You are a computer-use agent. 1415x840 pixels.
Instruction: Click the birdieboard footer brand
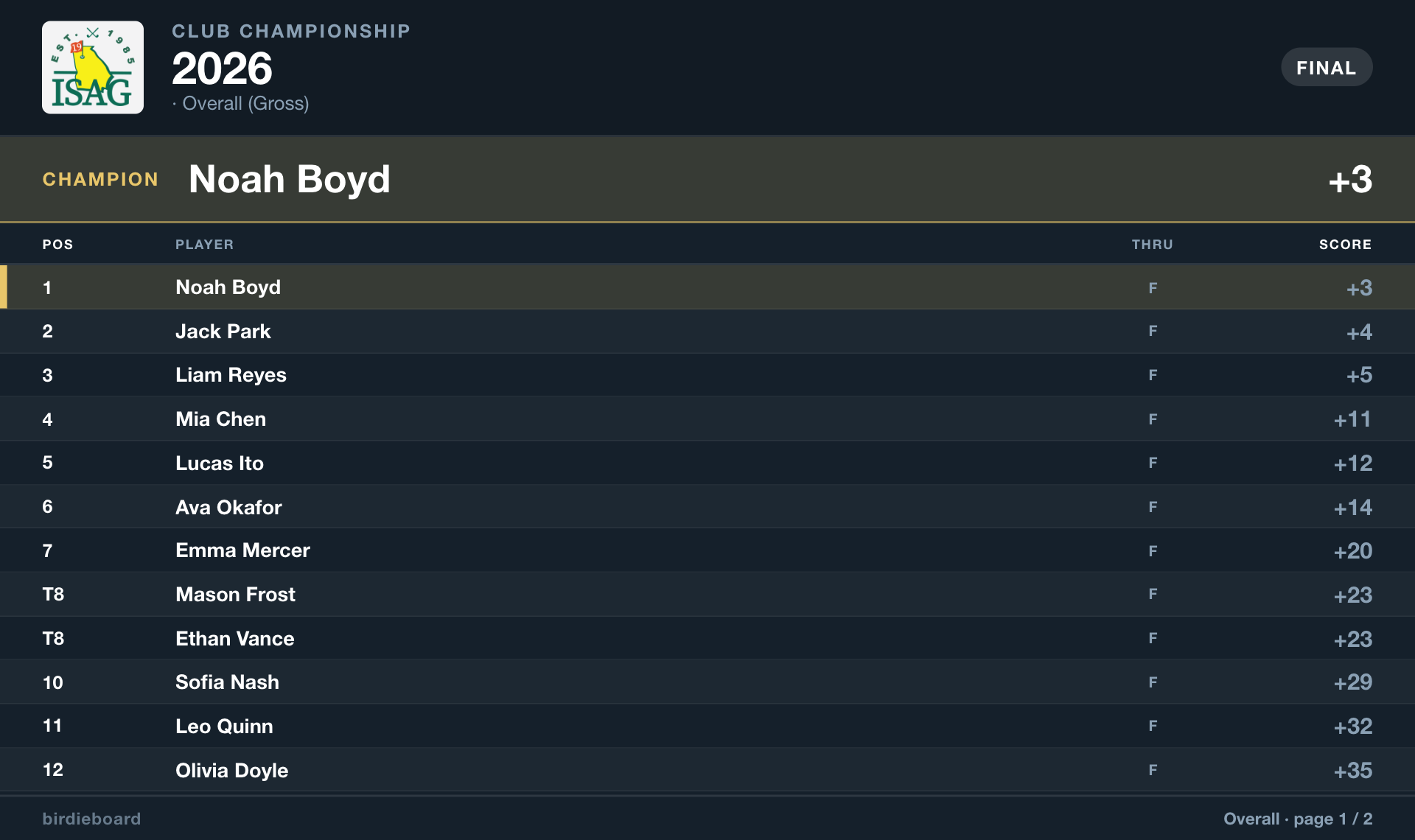click(x=91, y=819)
